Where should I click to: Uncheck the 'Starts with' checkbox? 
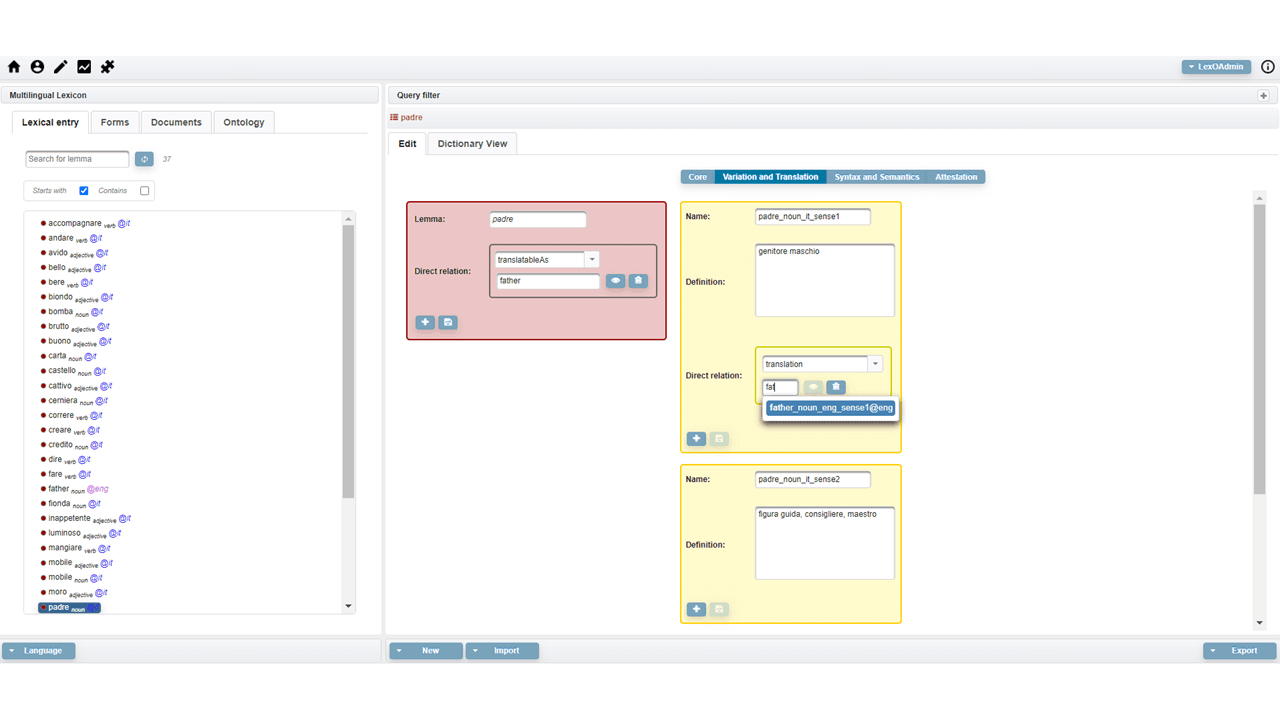click(x=84, y=191)
